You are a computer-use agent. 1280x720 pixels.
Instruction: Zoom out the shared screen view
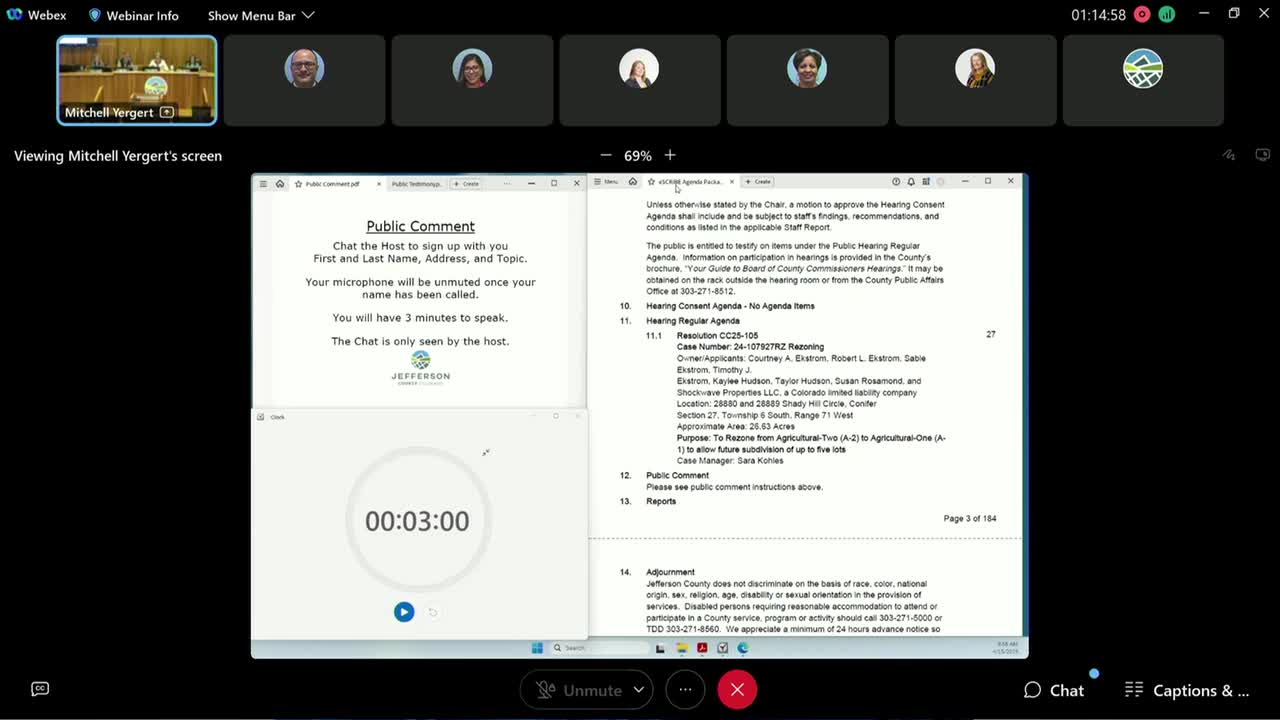pyautogui.click(x=605, y=155)
